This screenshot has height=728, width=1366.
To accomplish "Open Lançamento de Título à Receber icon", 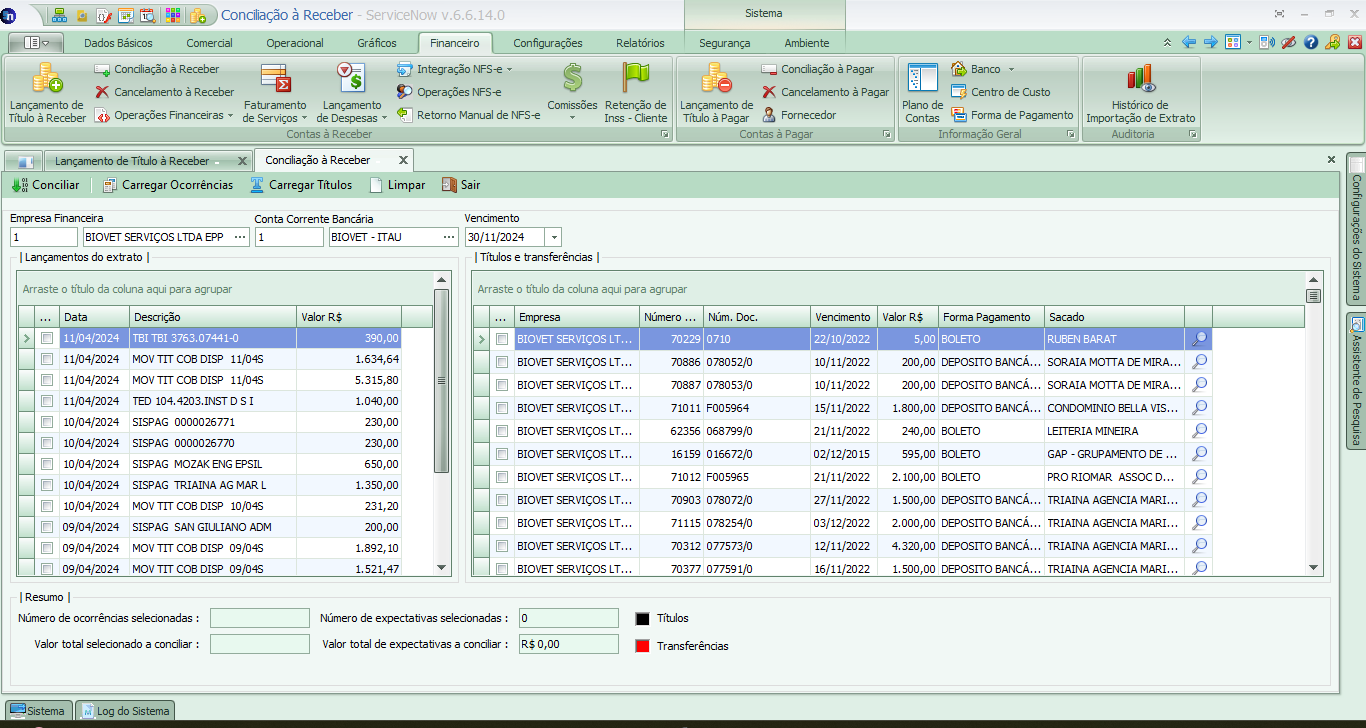I will [47, 79].
